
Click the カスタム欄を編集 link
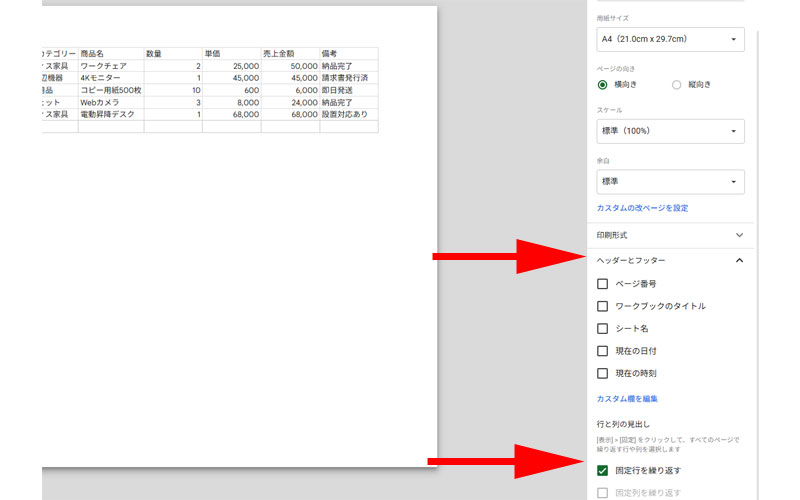(x=627, y=399)
